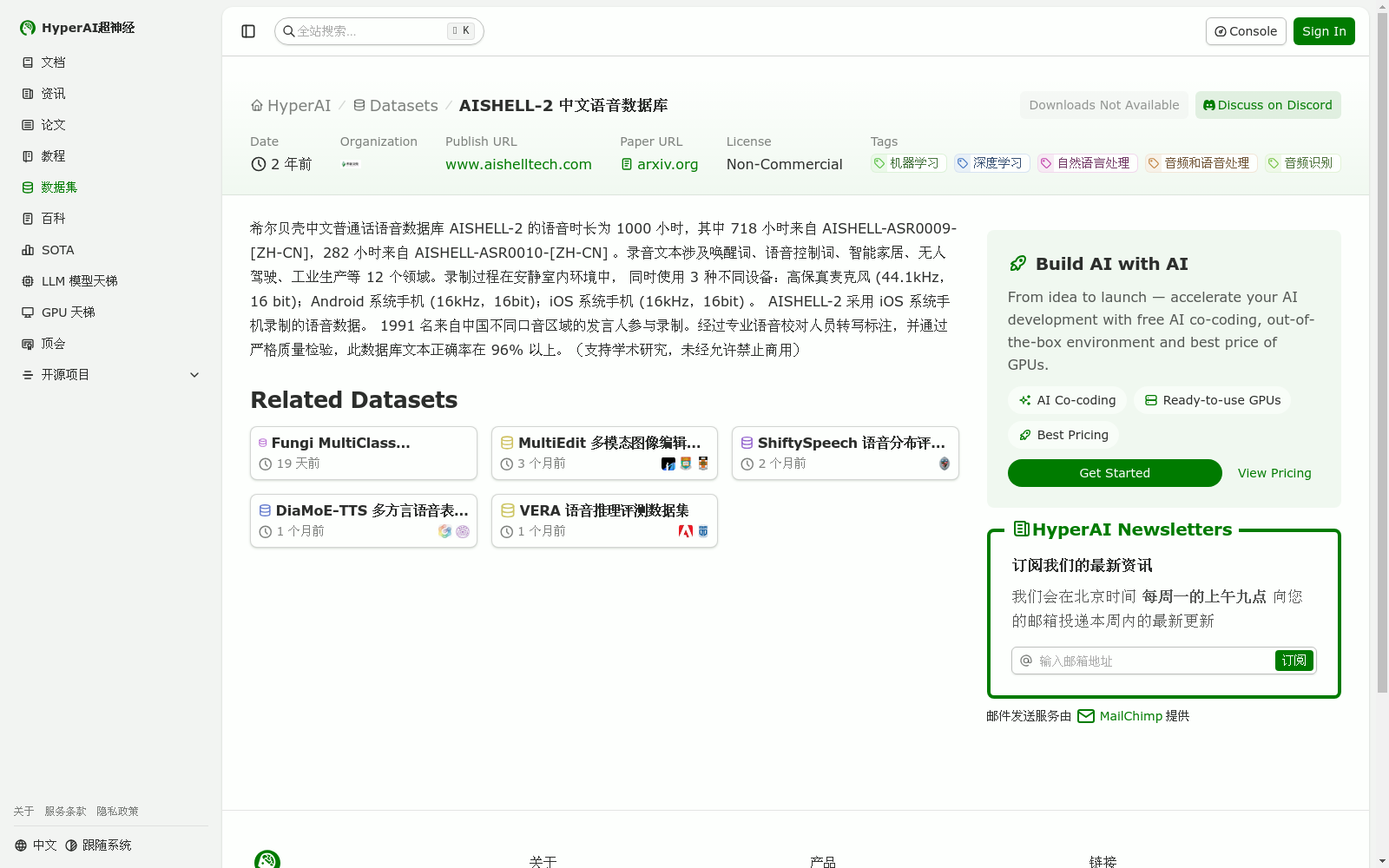Open the 中文 language selector
The height and width of the screenshot is (868, 1389).
36,845
